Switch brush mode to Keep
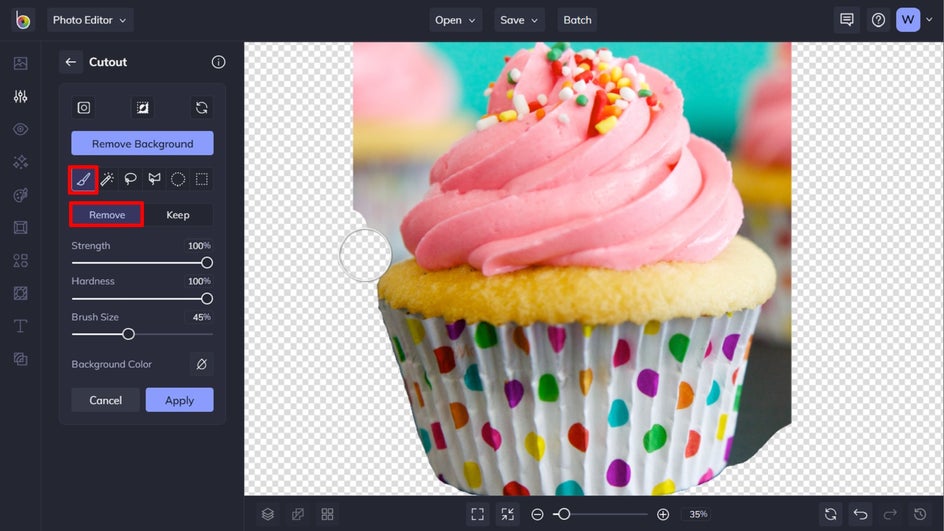Screen dimensions: 944x531 tap(178, 215)
